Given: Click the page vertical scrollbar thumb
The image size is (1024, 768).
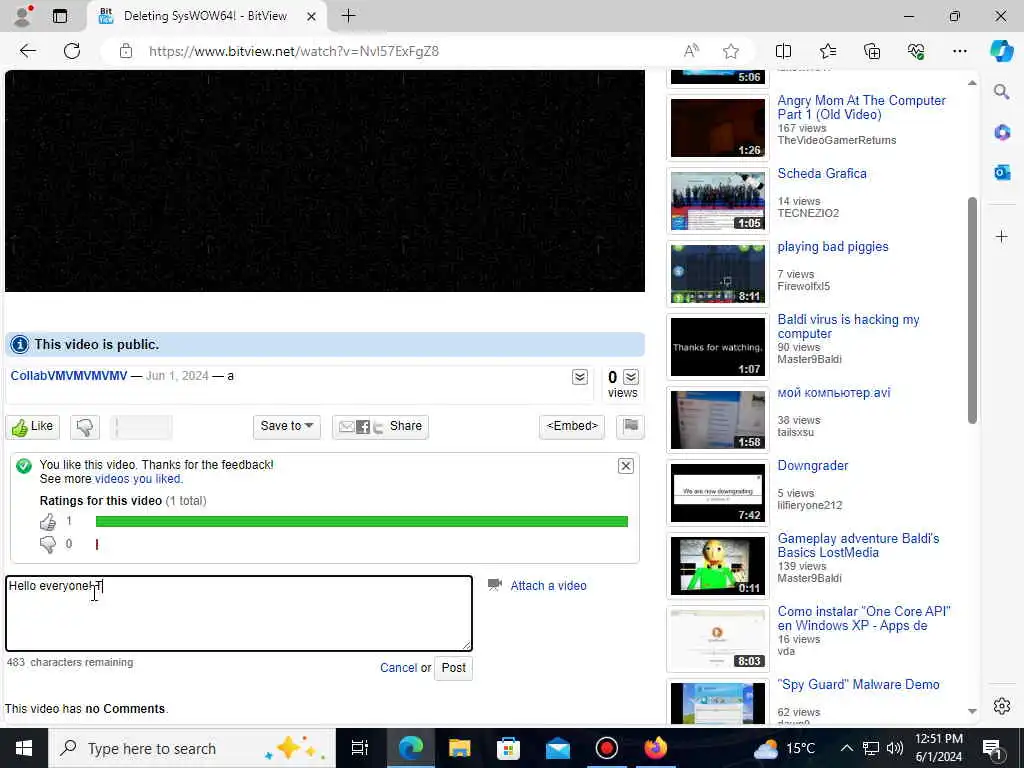Looking at the screenshot, I should click(972, 310).
